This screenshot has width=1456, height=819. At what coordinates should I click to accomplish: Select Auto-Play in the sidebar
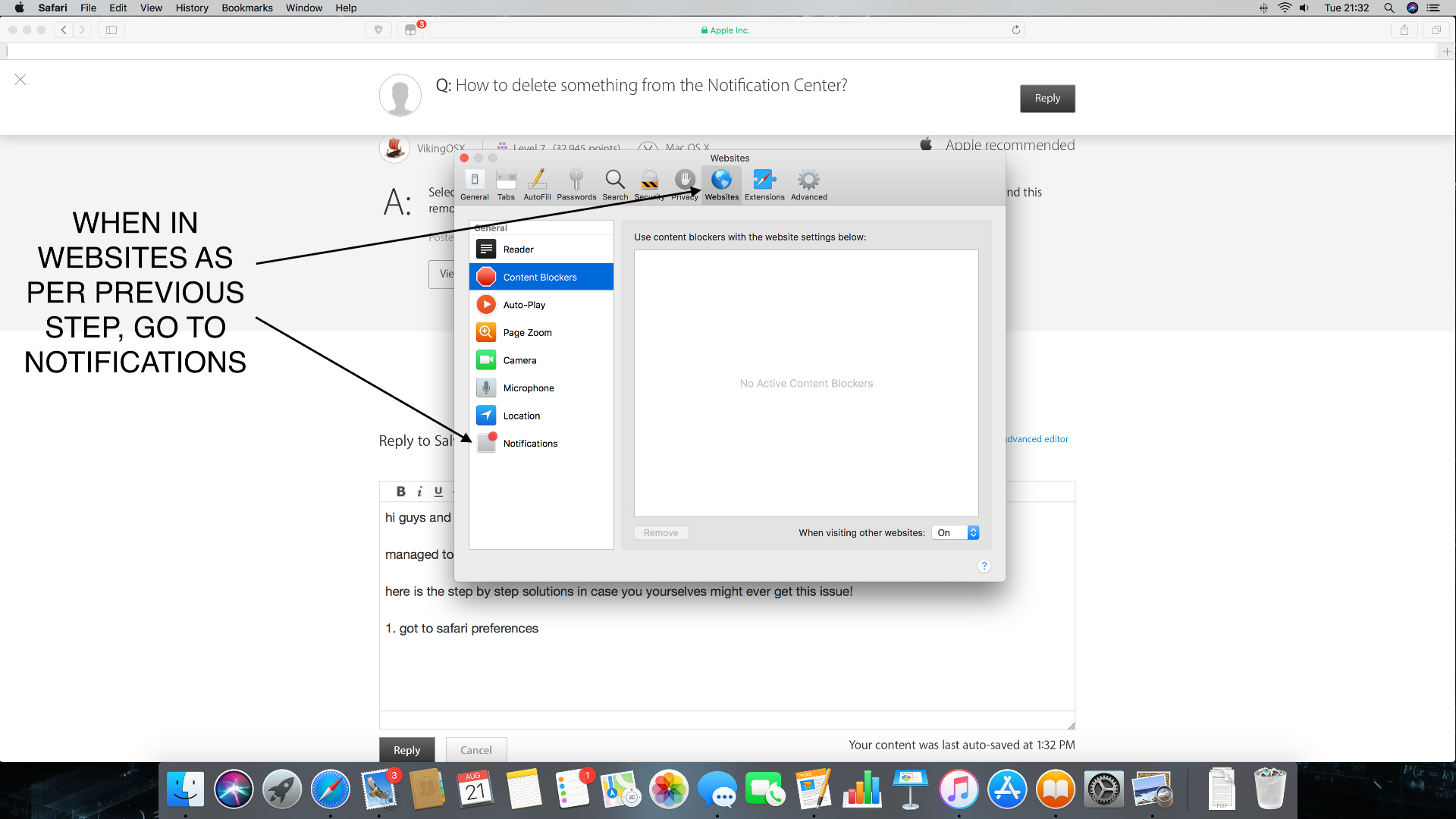click(x=524, y=305)
